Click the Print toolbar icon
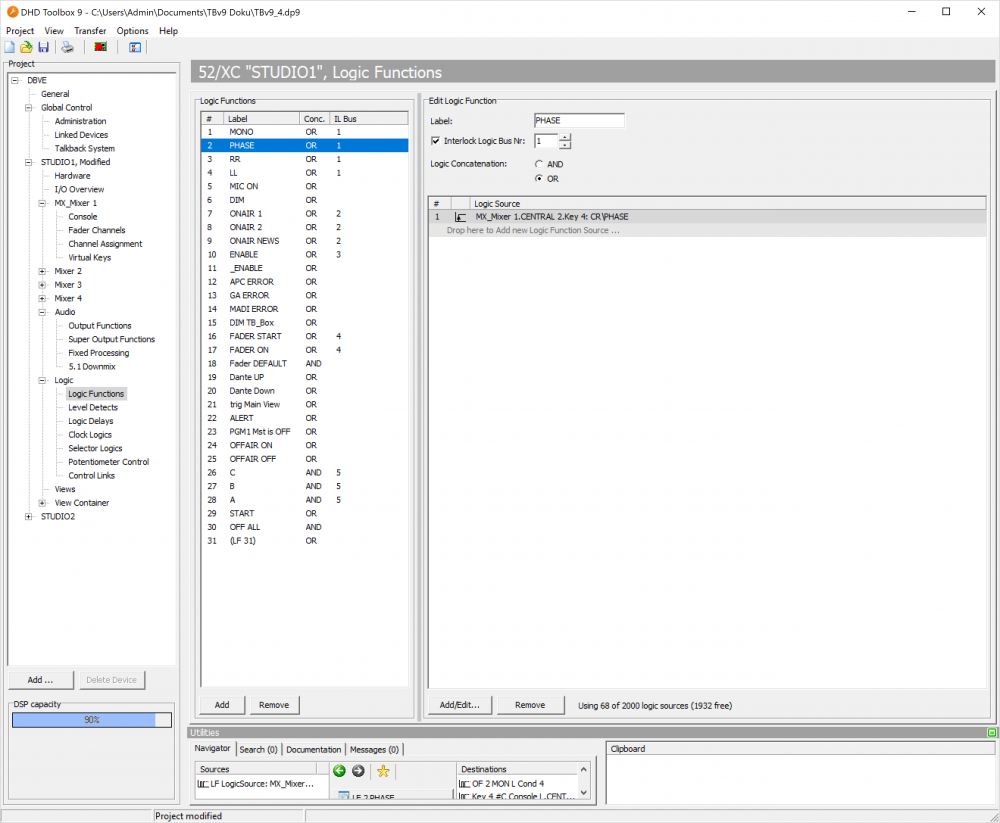The width and height of the screenshot is (1000, 823). click(67, 47)
